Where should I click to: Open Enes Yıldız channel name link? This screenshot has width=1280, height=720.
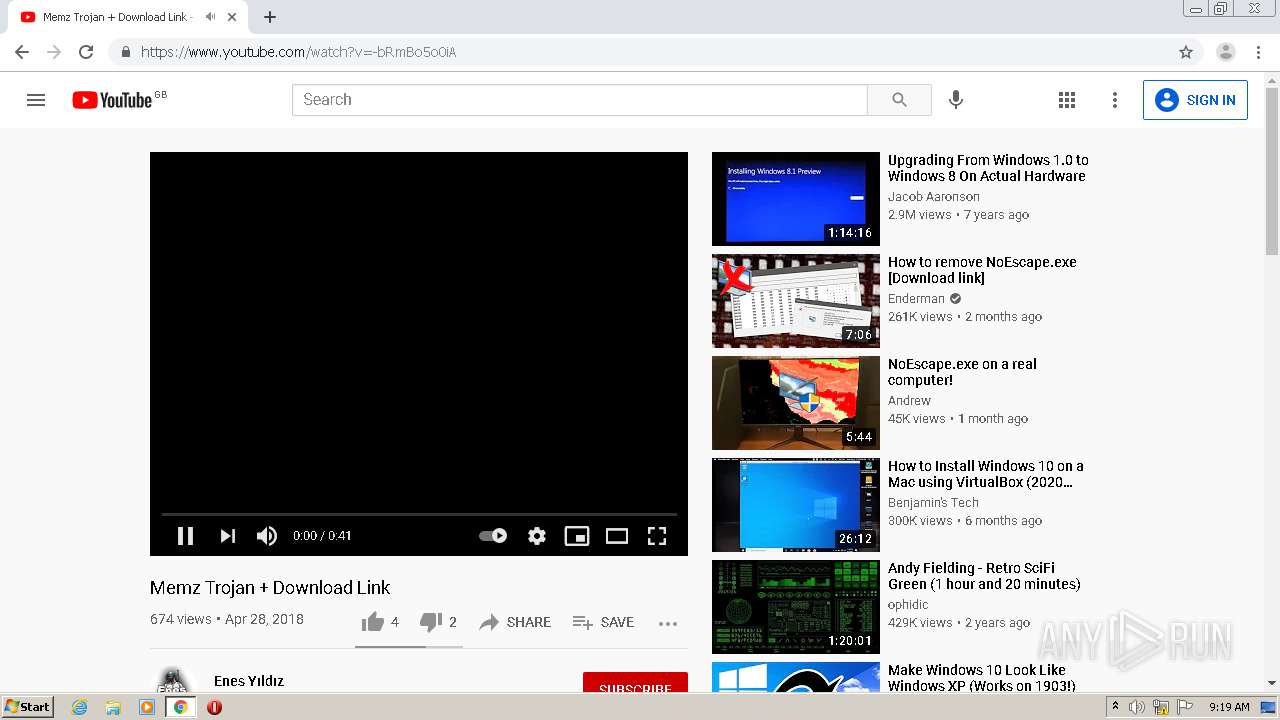click(249, 681)
